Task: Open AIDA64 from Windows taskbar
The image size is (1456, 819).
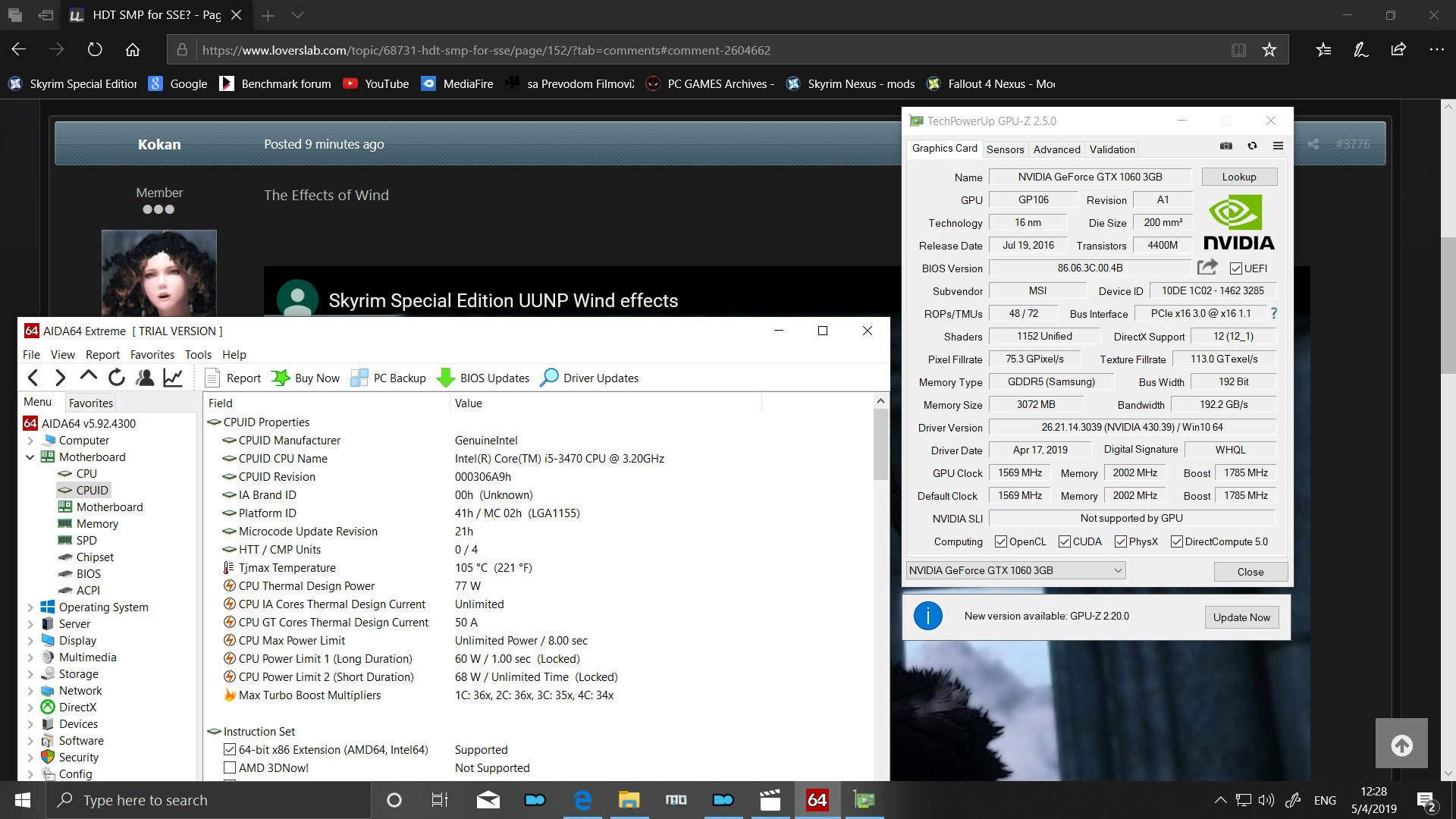Action: 817,800
